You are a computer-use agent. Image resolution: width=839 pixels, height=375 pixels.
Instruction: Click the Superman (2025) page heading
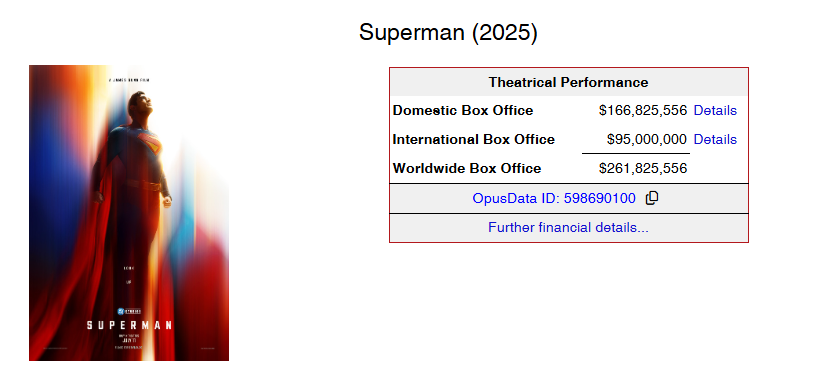[x=448, y=33]
